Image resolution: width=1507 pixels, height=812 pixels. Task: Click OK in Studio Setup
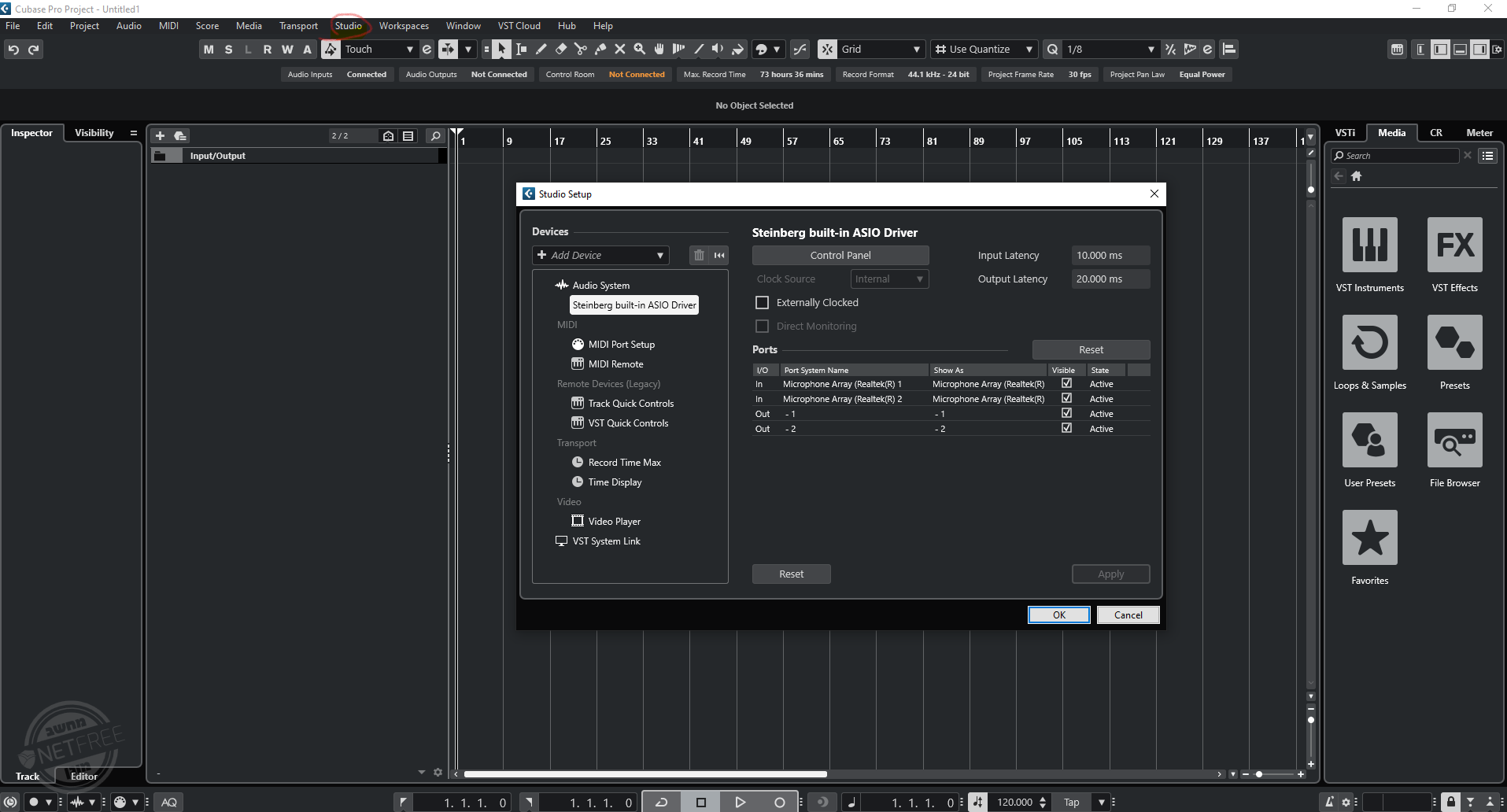[x=1059, y=615]
